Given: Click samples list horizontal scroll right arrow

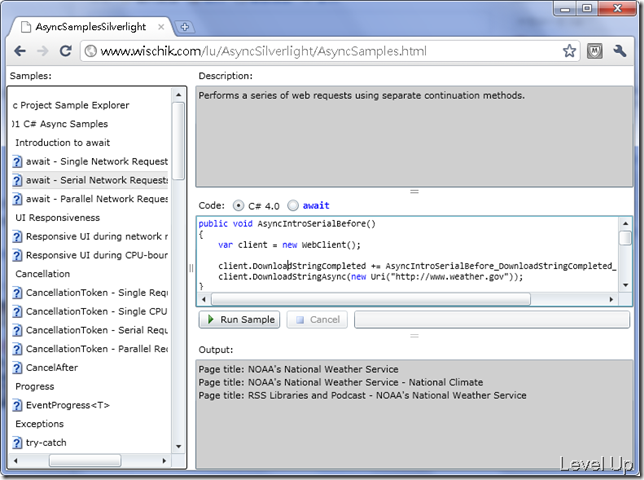Looking at the screenshot, I should click(x=164, y=461).
